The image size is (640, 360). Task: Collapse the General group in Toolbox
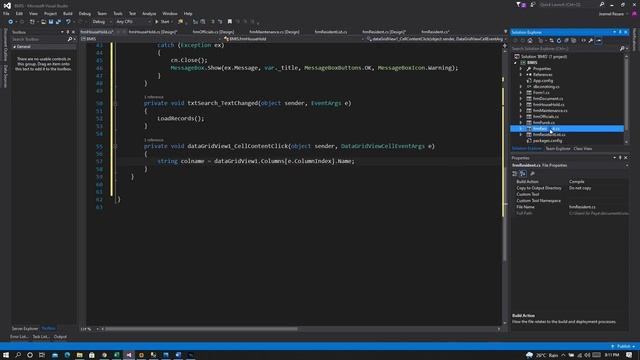15,47
